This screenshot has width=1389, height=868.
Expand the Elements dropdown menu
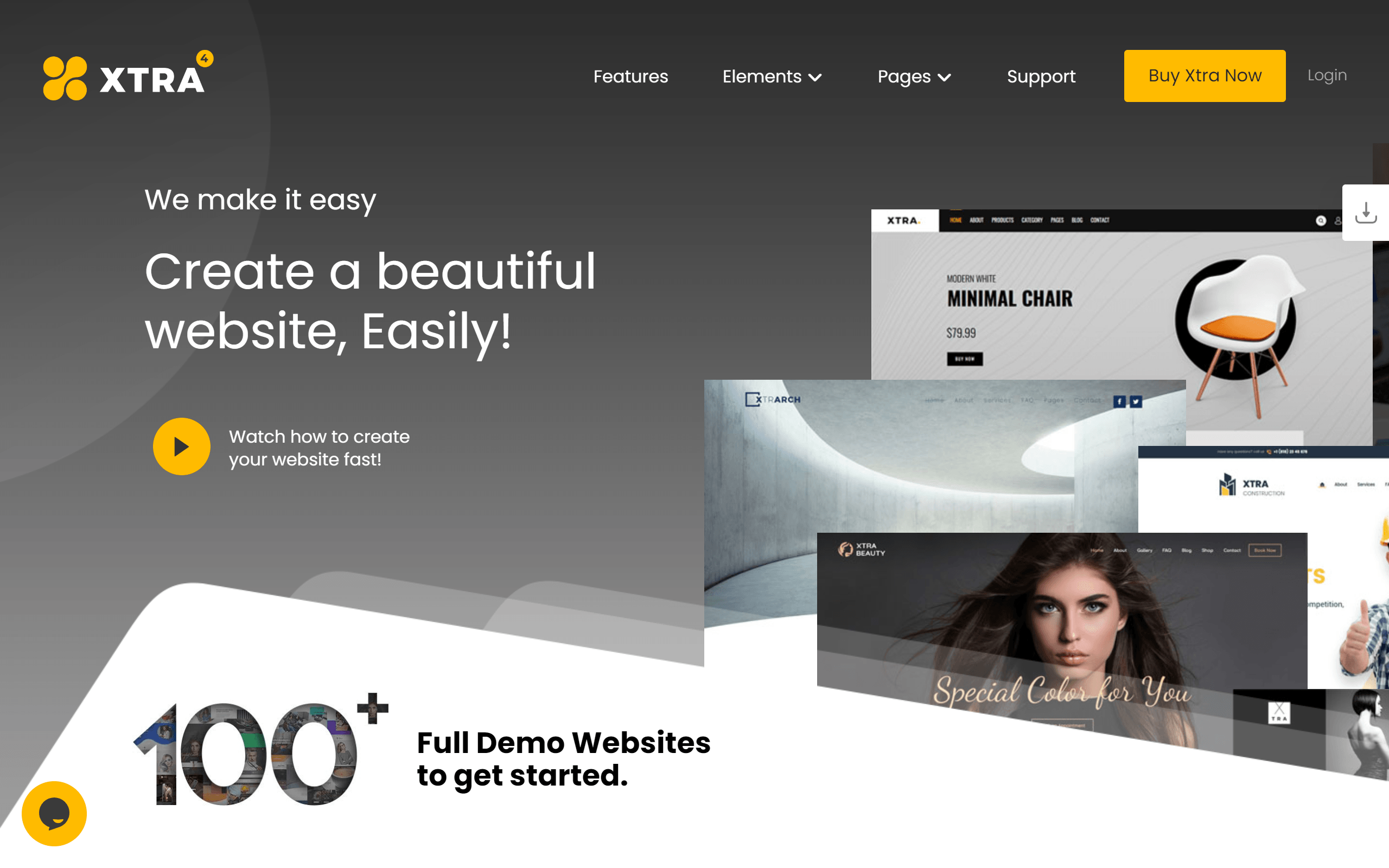pyautogui.click(x=772, y=76)
